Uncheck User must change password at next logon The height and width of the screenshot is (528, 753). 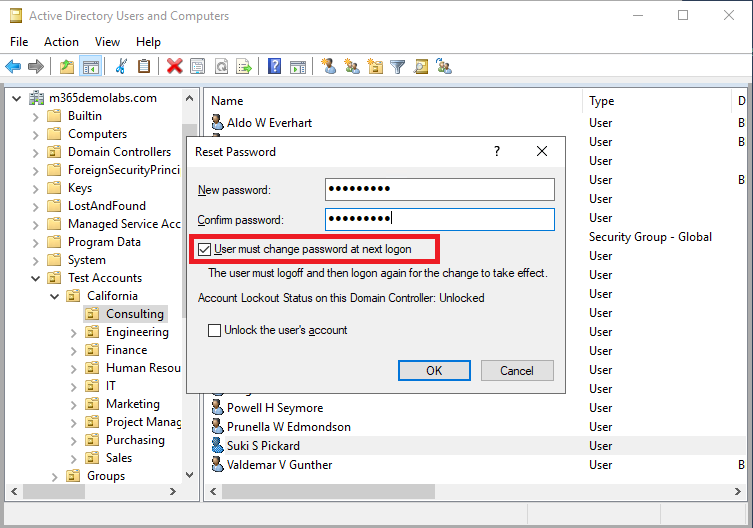click(x=205, y=248)
